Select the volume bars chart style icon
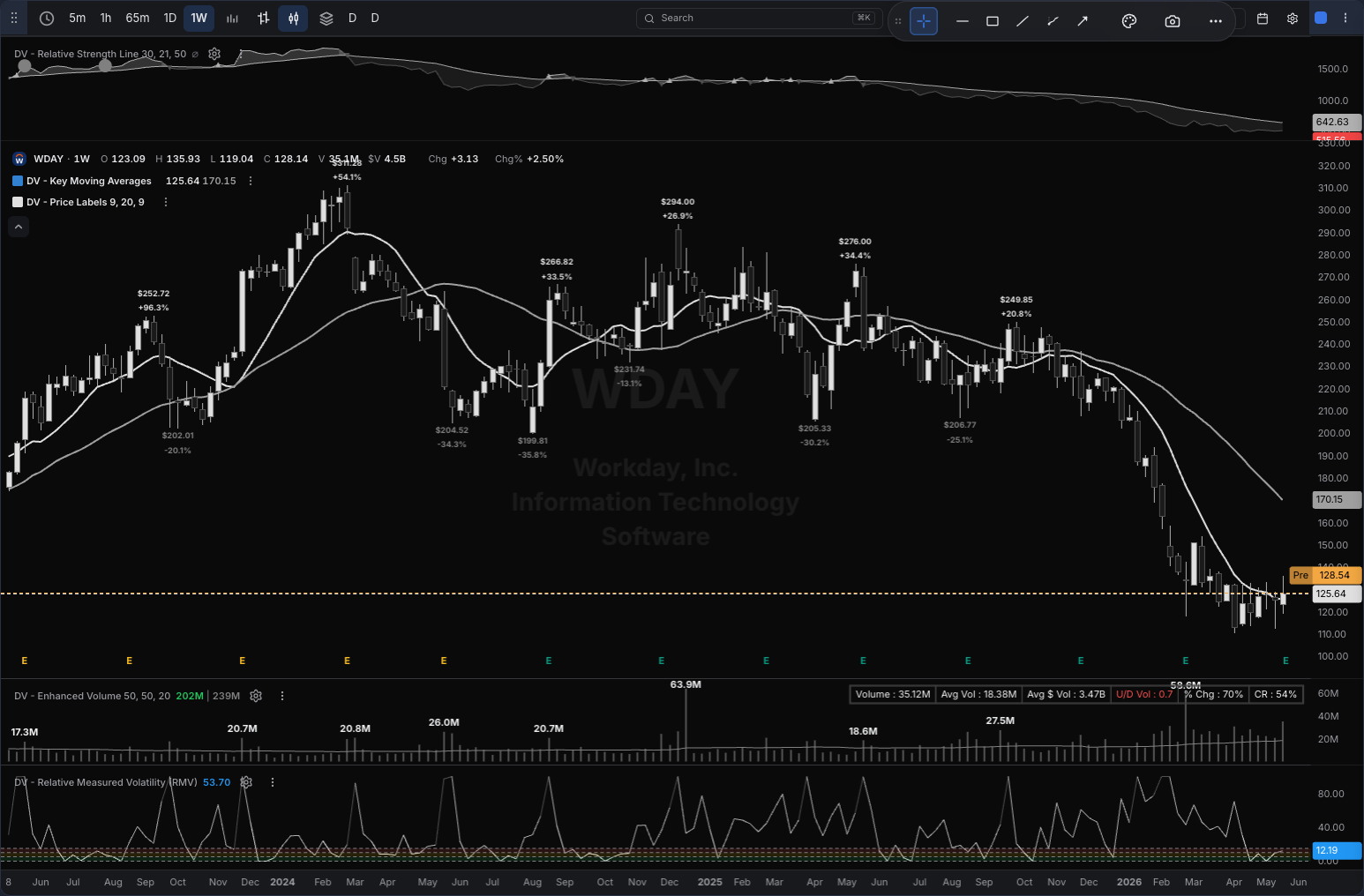Screen dimensions: 1364x896 pyautogui.click(x=232, y=18)
